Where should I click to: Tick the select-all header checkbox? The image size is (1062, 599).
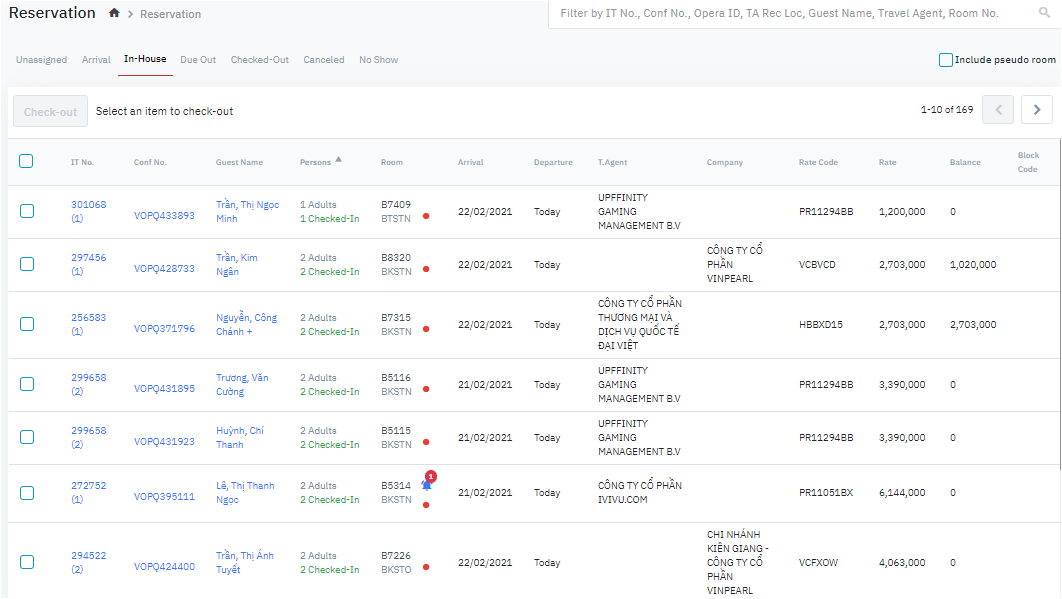pyautogui.click(x=26, y=161)
